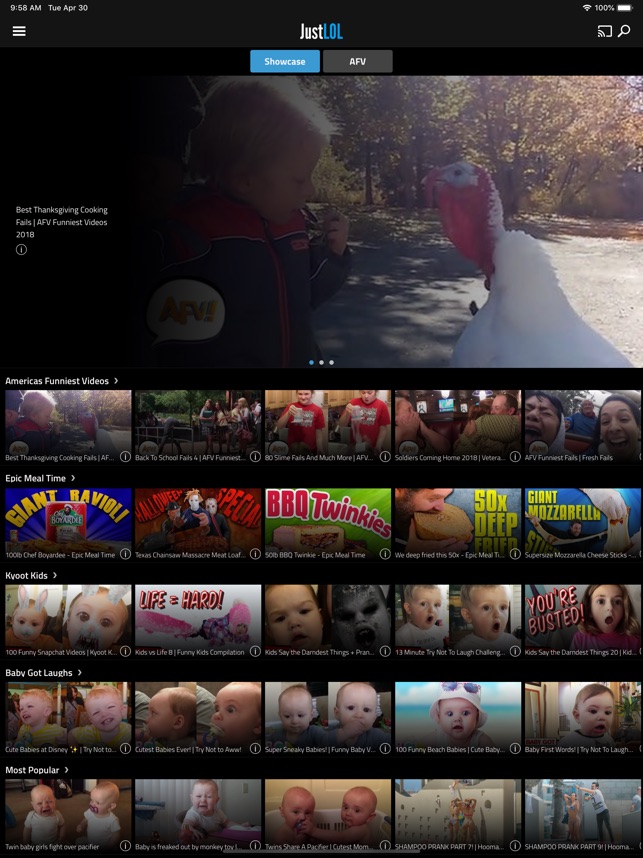Screen dimensions: 643x858
Task: Info icon for Baby freaked out by monkey toy
Action: (255, 846)
